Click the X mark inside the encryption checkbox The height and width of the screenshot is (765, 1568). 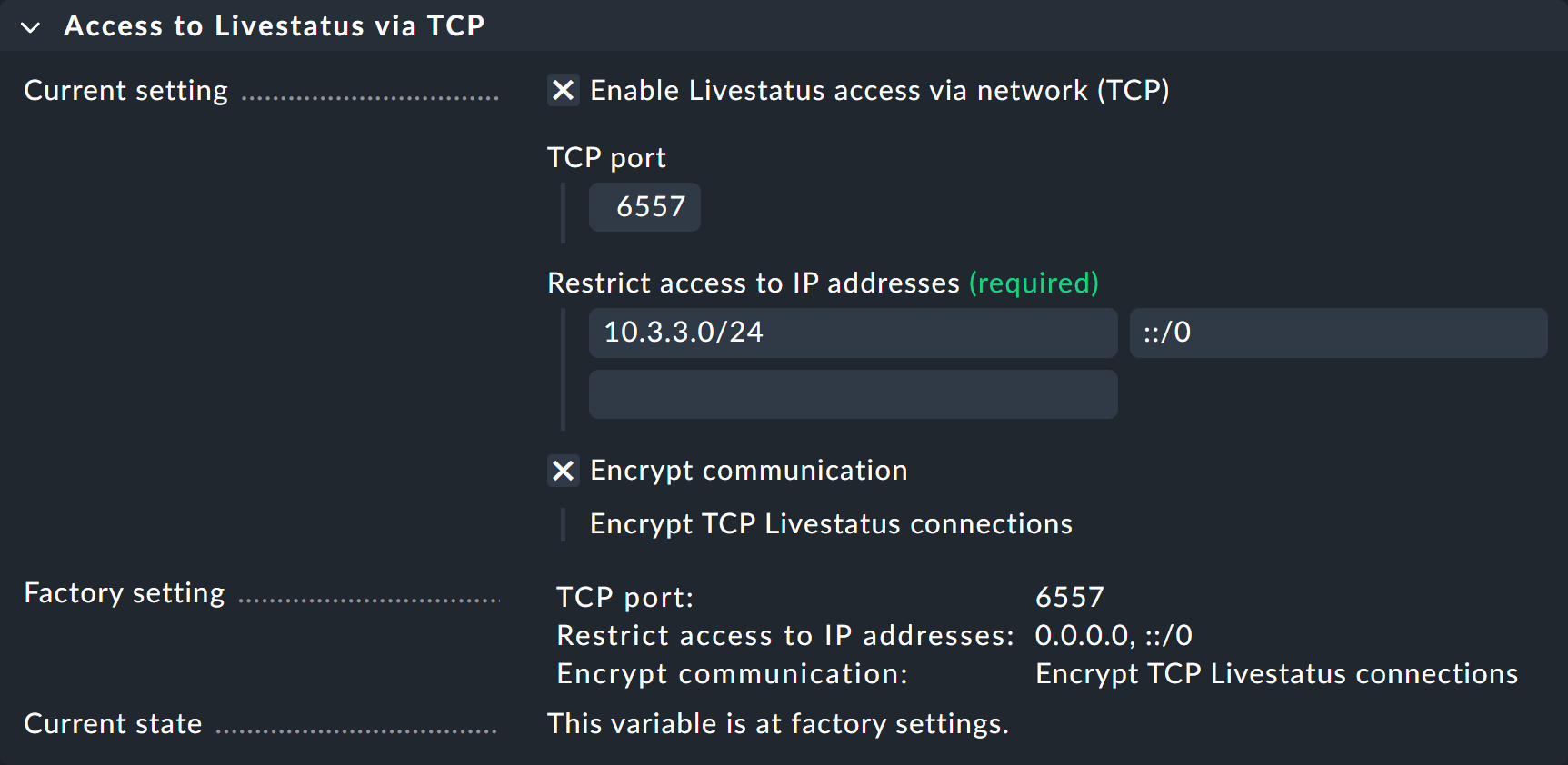point(564,471)
